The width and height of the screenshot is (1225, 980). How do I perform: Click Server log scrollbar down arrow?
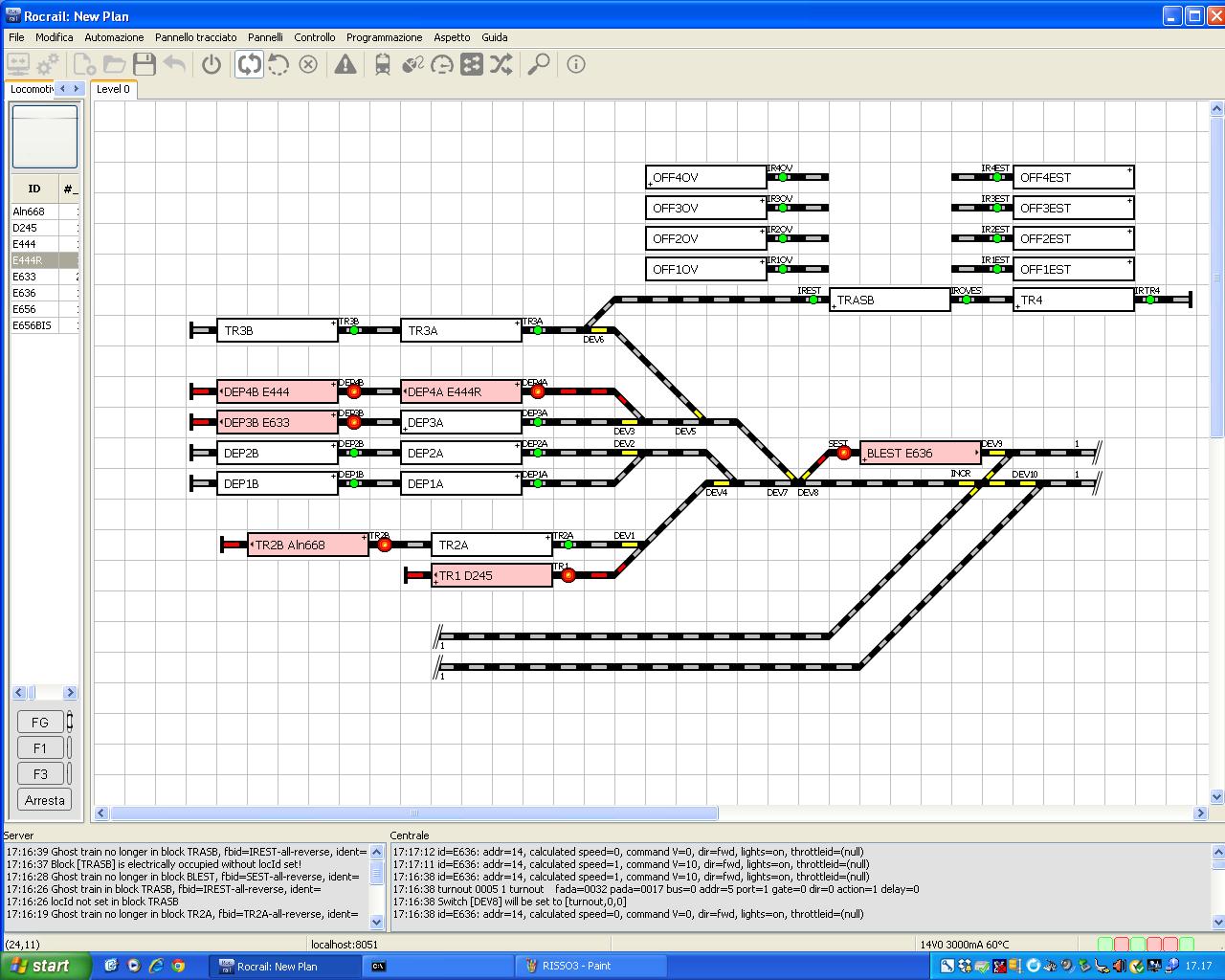[x=376, y=922]
